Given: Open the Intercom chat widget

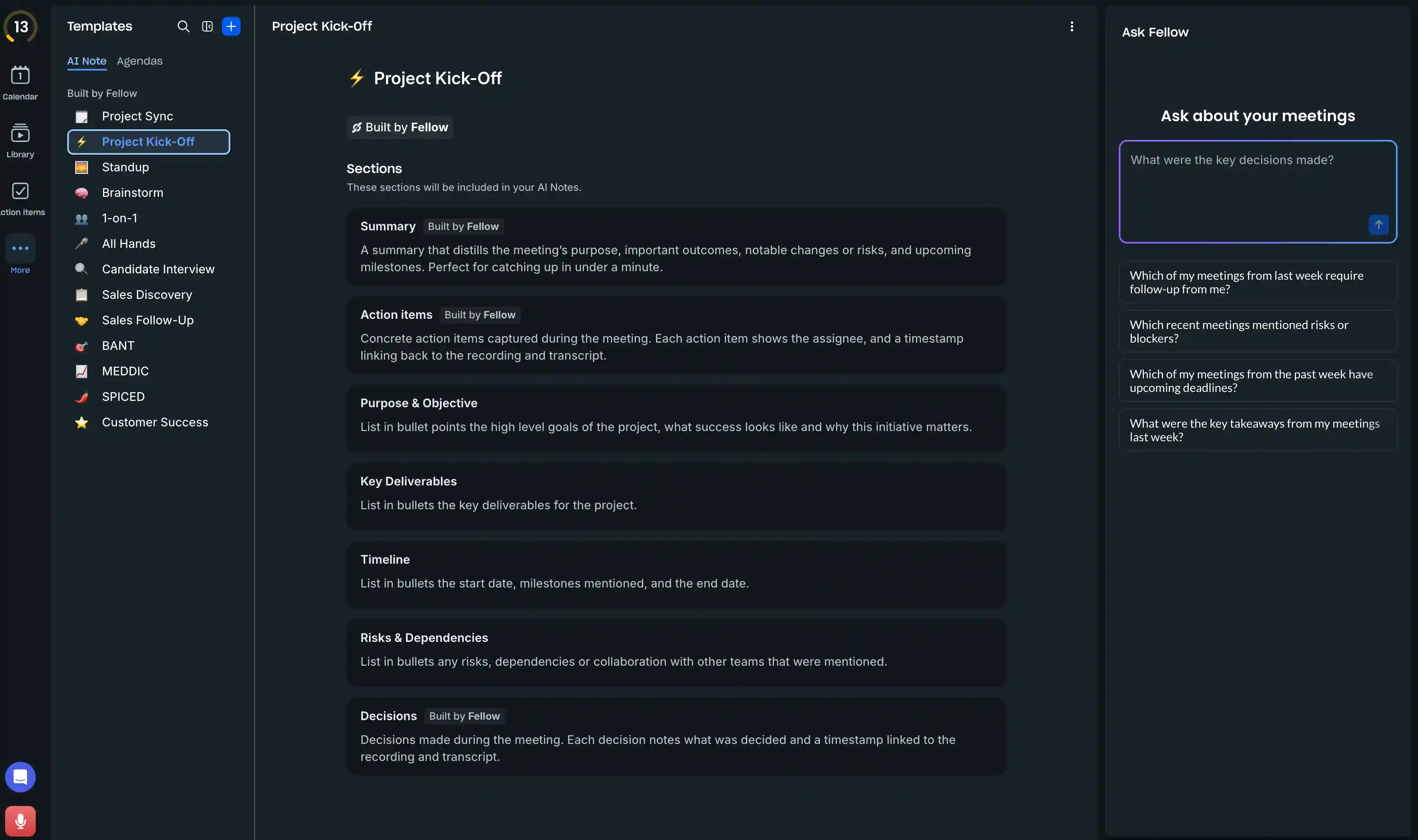Looking at the screenshot, I should point(20,777).
